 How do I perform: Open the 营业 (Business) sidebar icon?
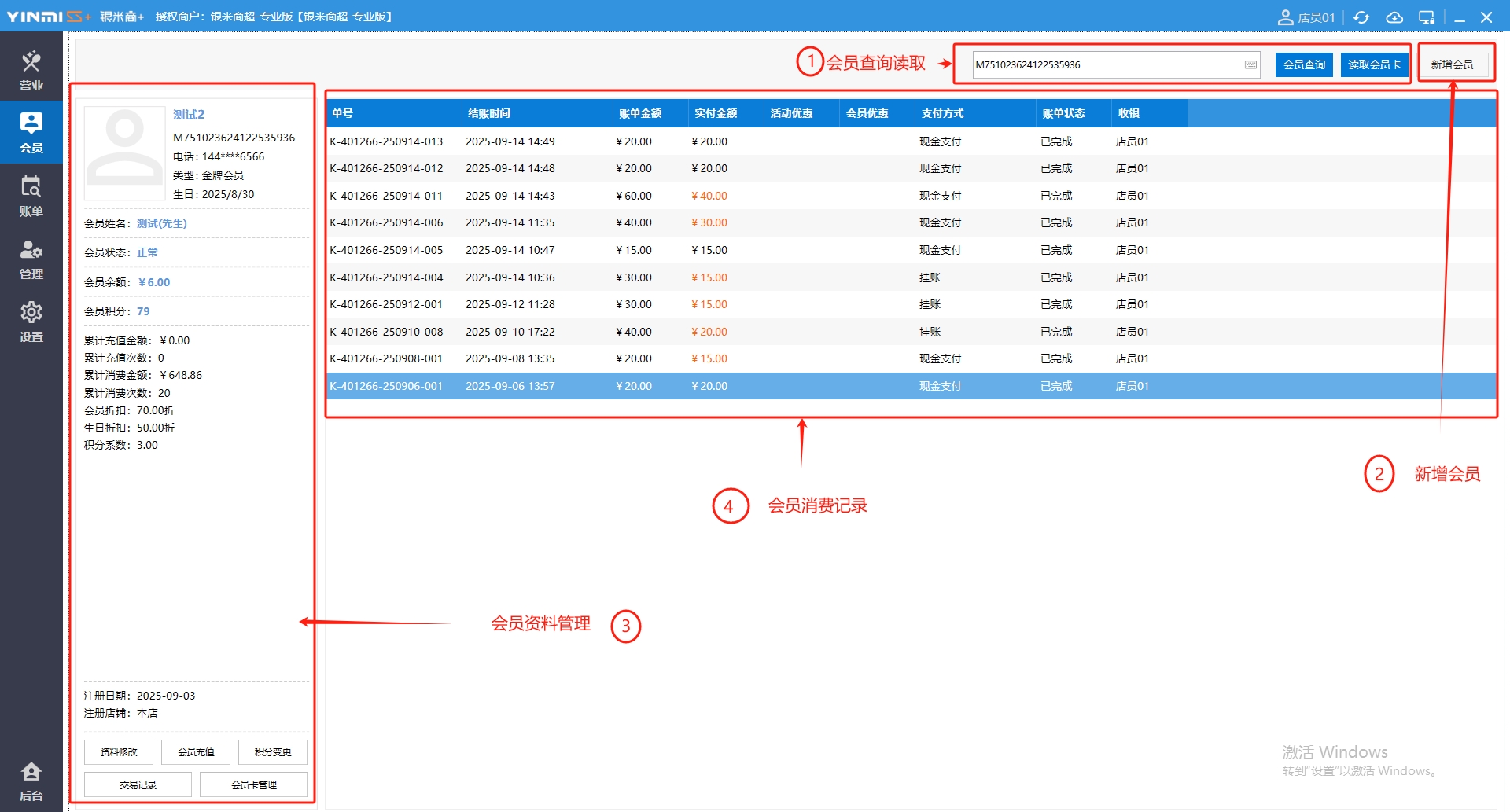click(x=31, y=69)
